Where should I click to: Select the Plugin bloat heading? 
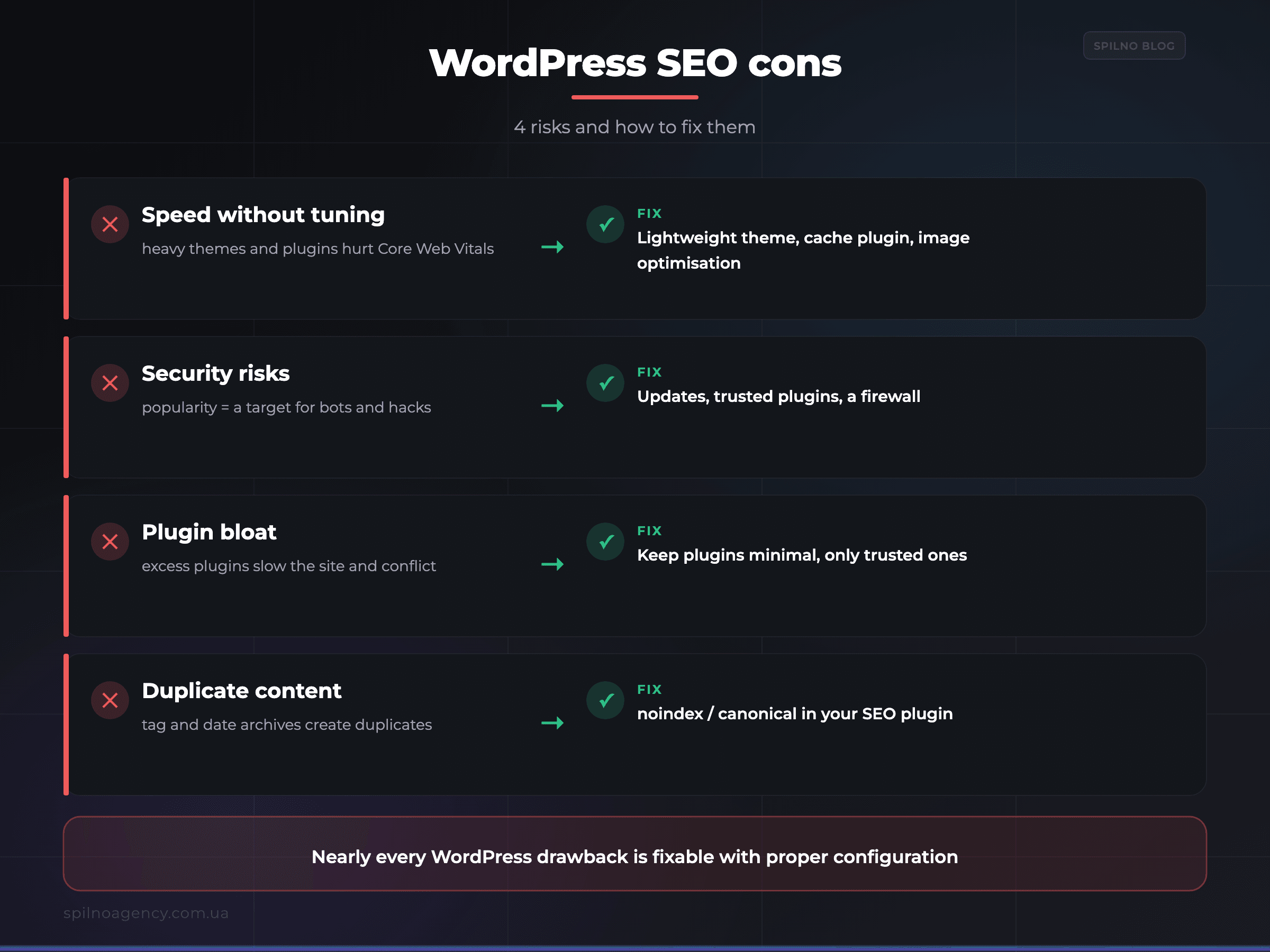pyautogui.click(x=209, y=533)
